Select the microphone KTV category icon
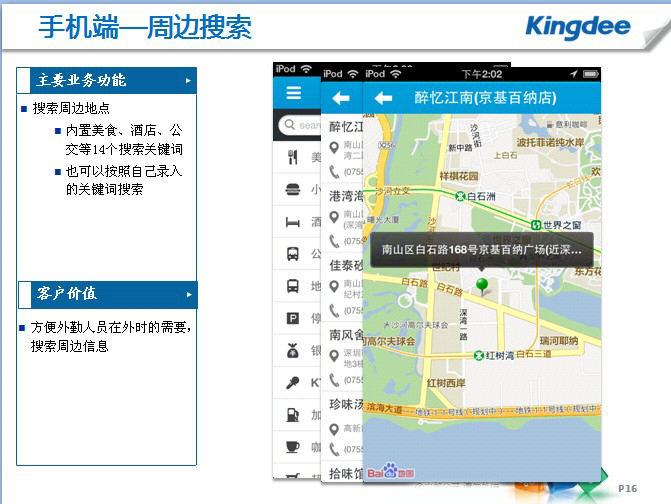 coord(293,382)
